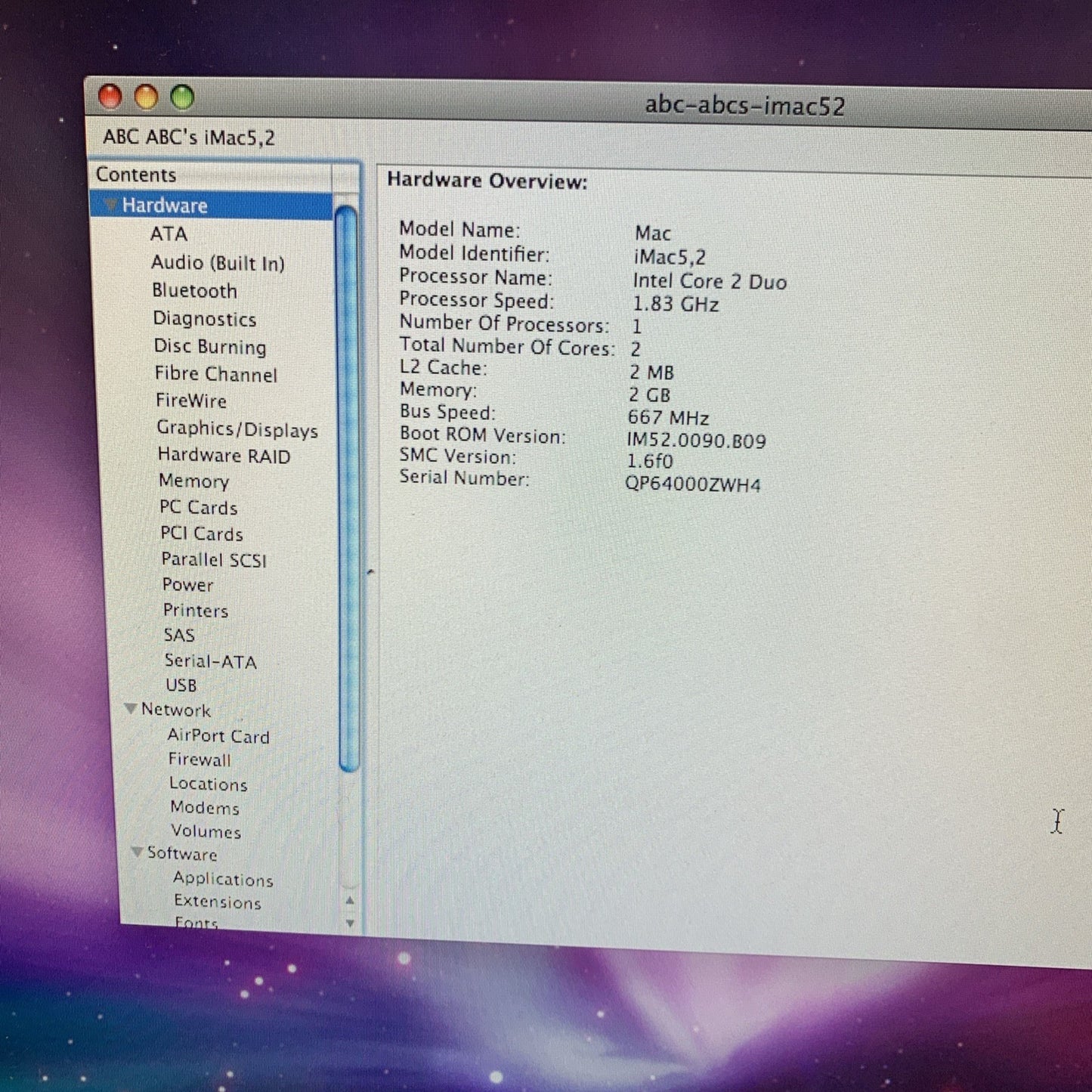Click the Contents column header

(211, 175)
